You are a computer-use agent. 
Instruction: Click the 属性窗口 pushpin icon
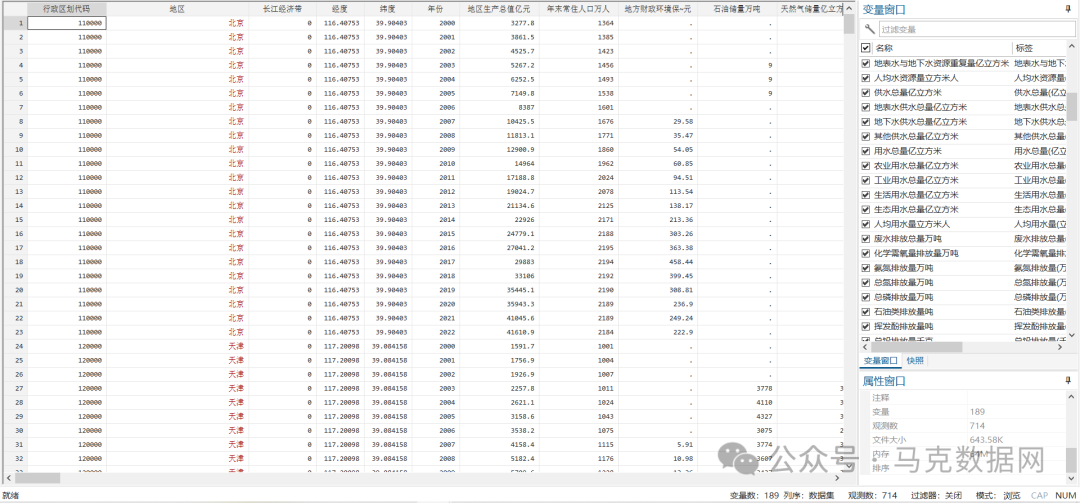coord(1068,381)
